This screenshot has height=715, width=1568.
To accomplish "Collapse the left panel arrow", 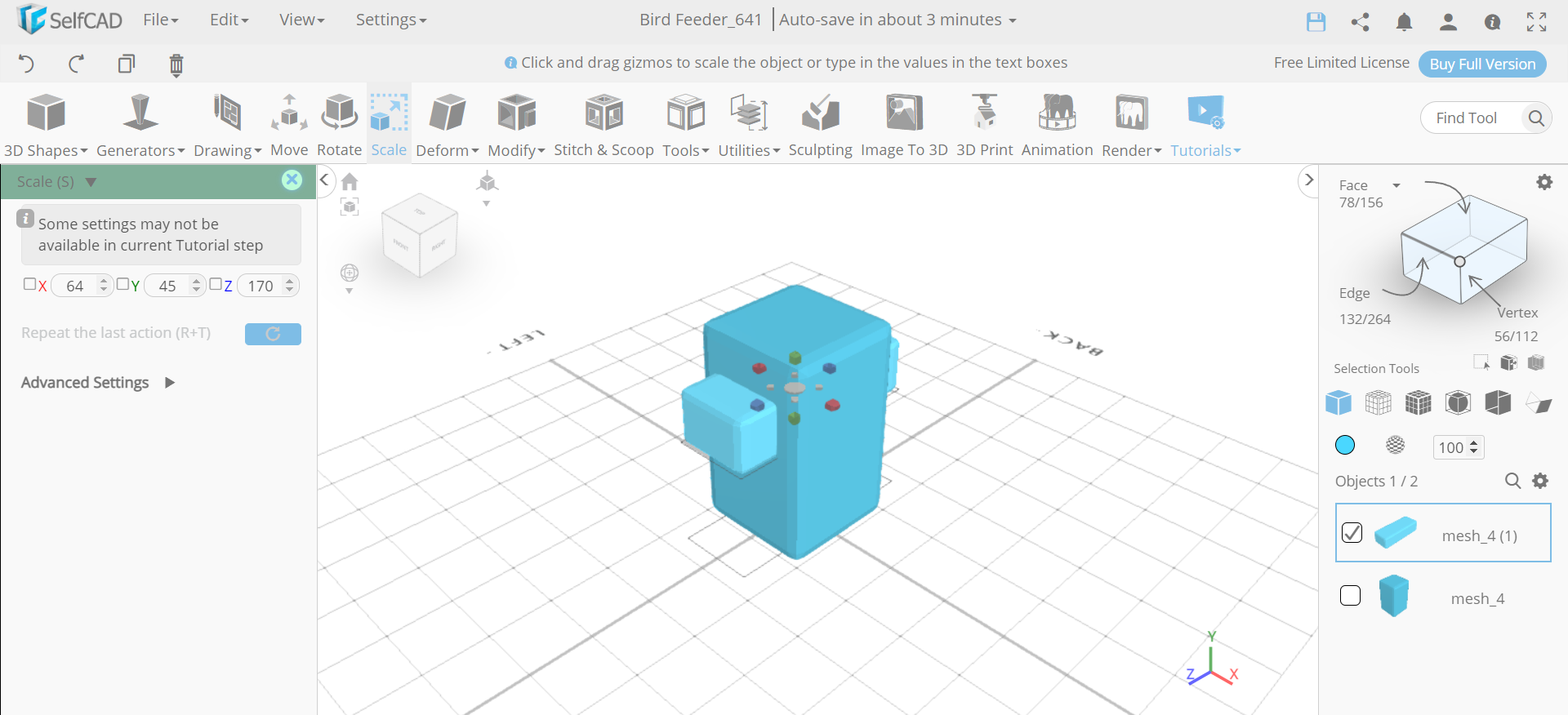I will [324, 180].
